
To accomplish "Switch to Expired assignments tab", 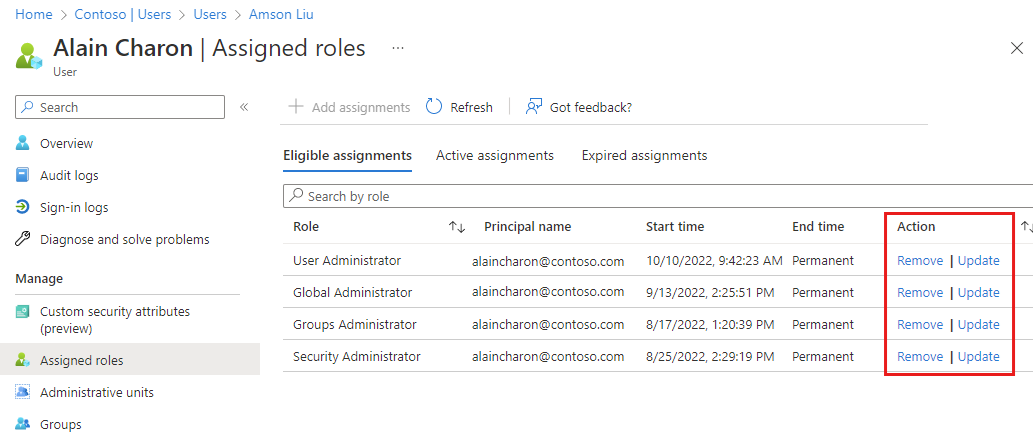I will (644, 155).
